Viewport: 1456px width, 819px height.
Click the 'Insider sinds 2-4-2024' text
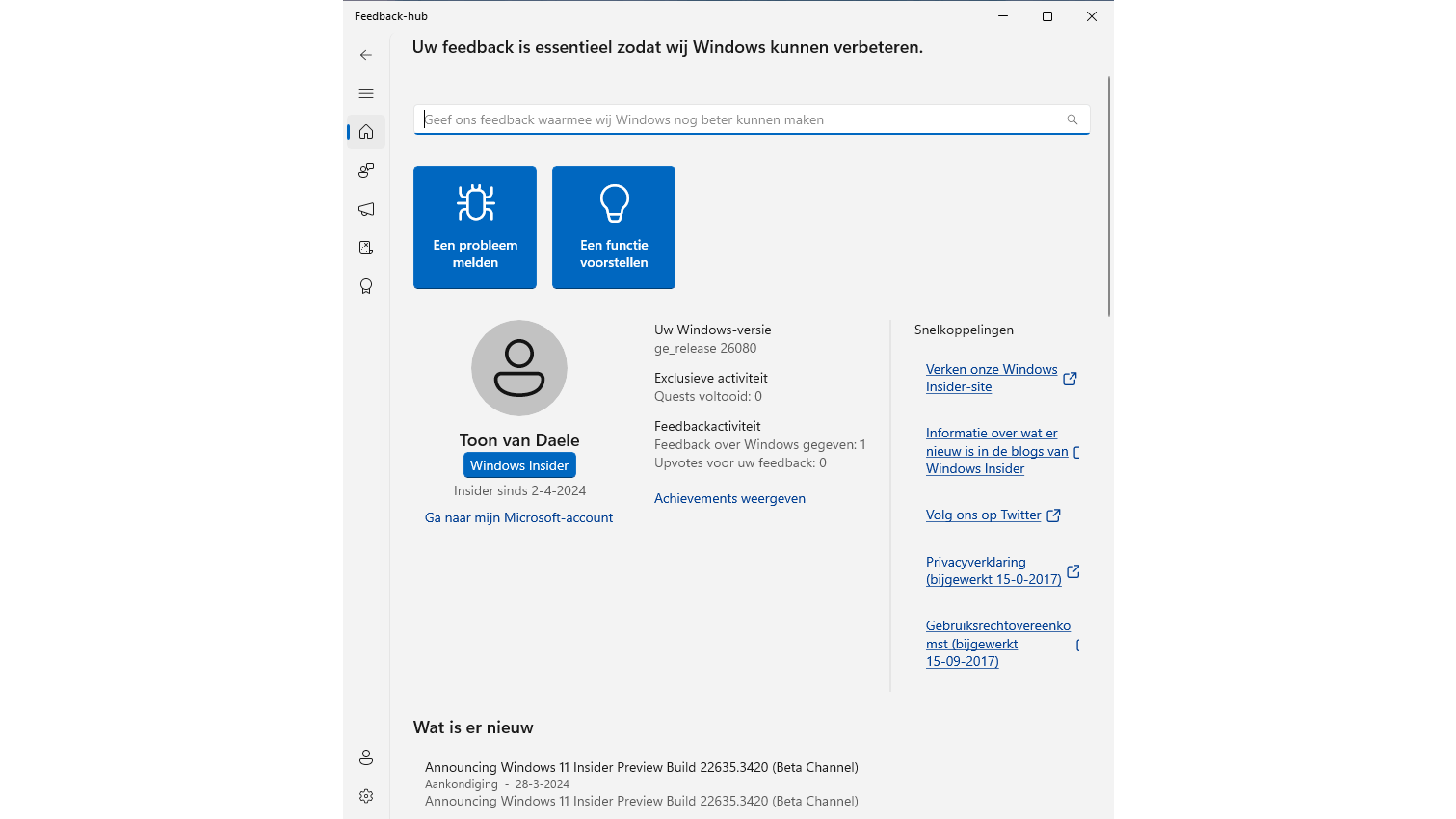click(x=519, y=490)
